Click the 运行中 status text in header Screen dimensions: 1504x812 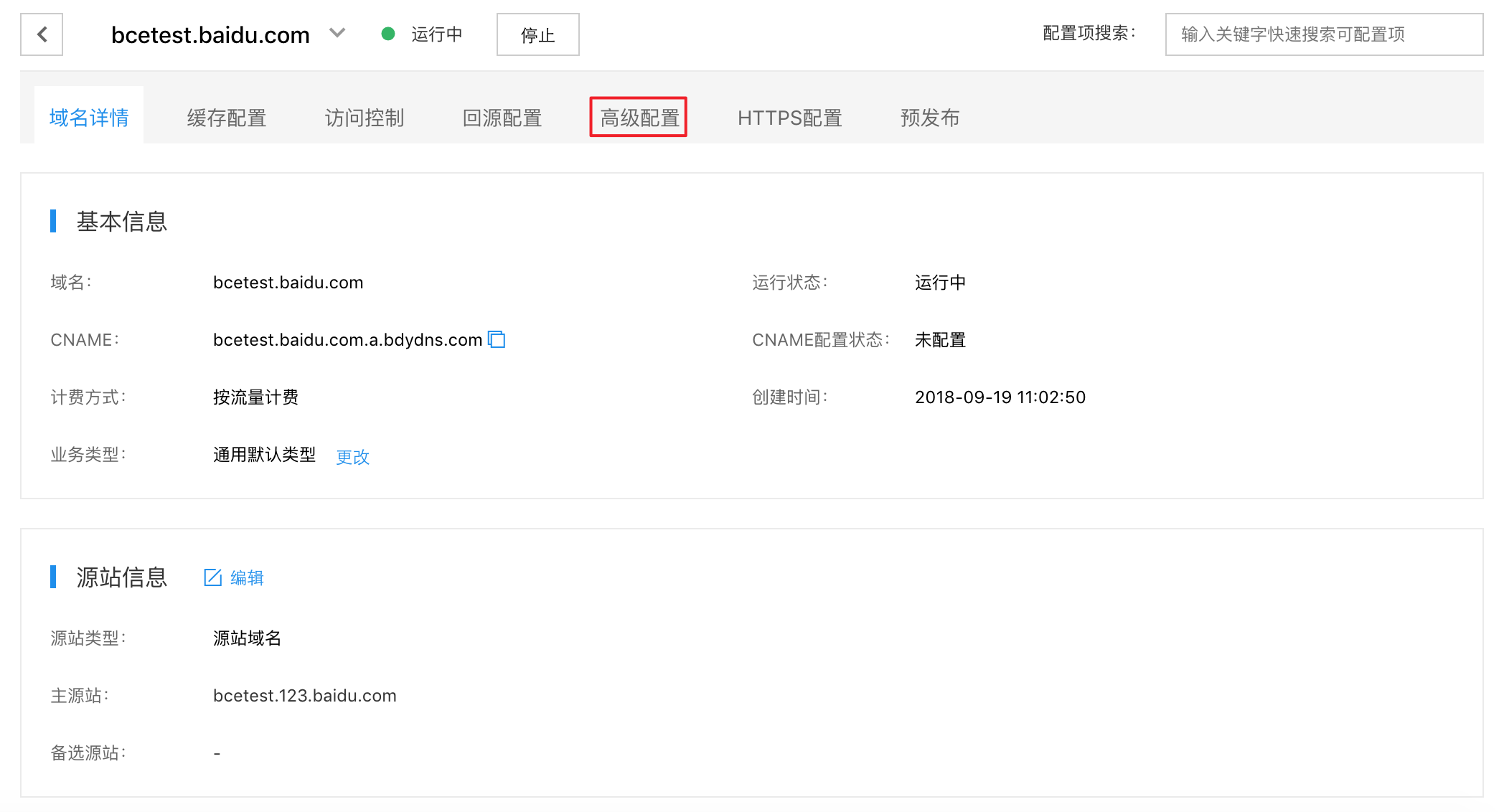[437, 34]
